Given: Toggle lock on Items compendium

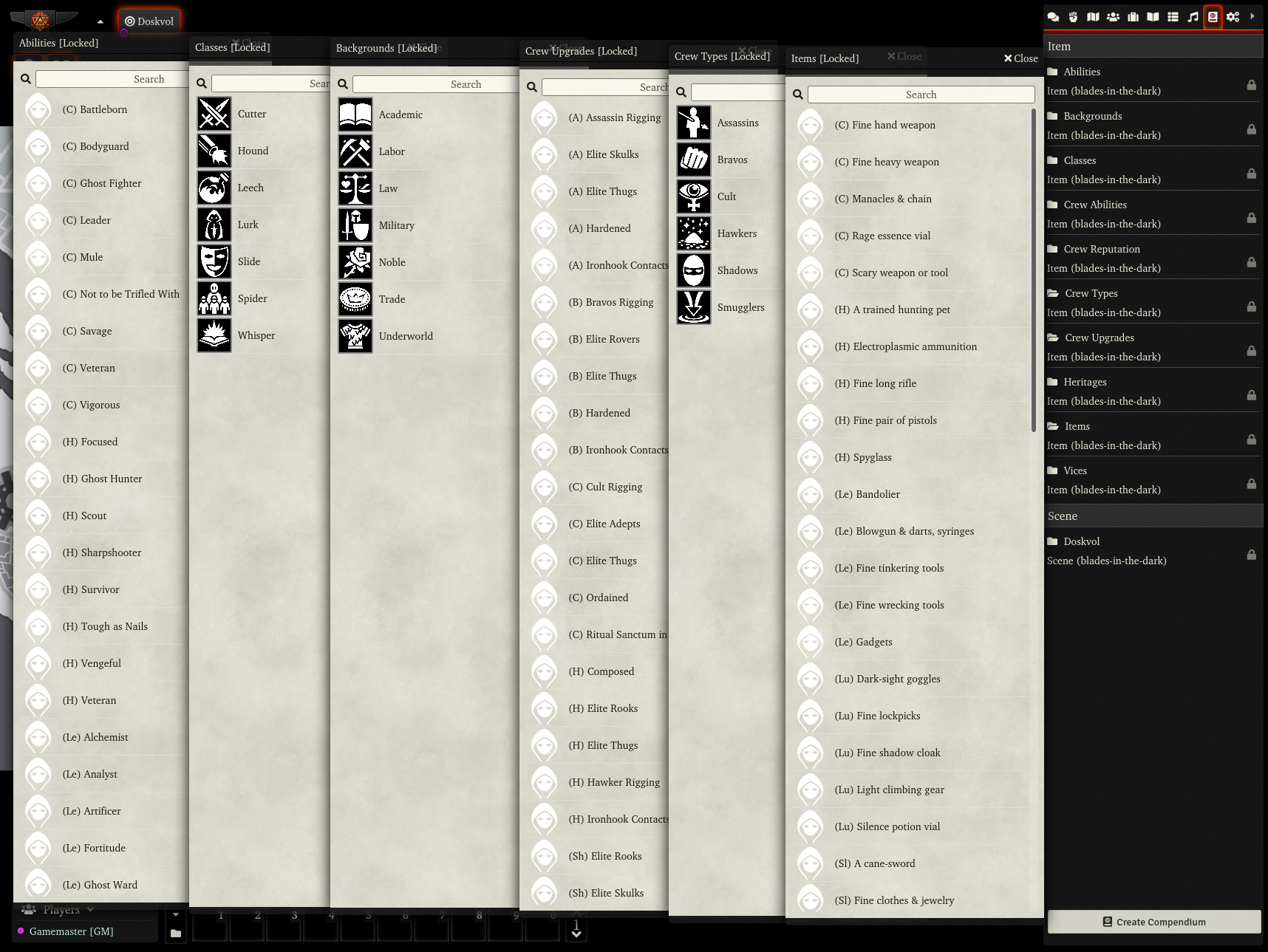Looking at the screenshot, I should tap(1251, 439).
